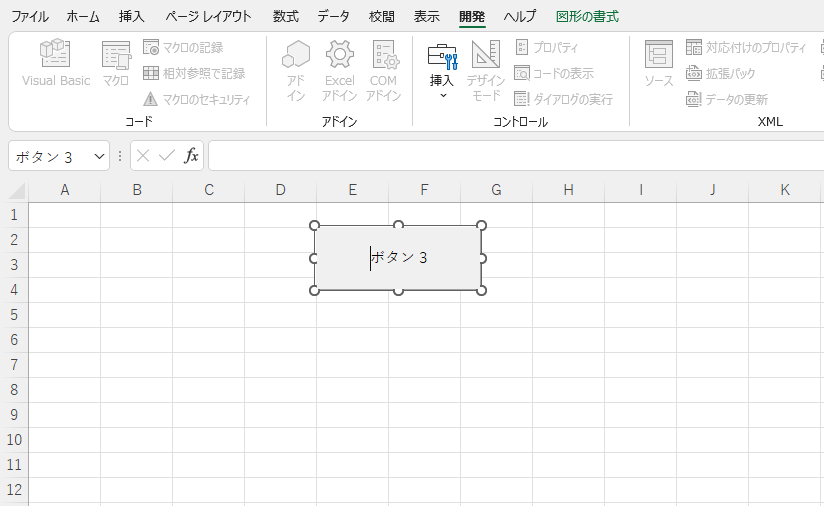
Task: Click the 挿入 controls toolbox icon
Action: pos(442,57)
